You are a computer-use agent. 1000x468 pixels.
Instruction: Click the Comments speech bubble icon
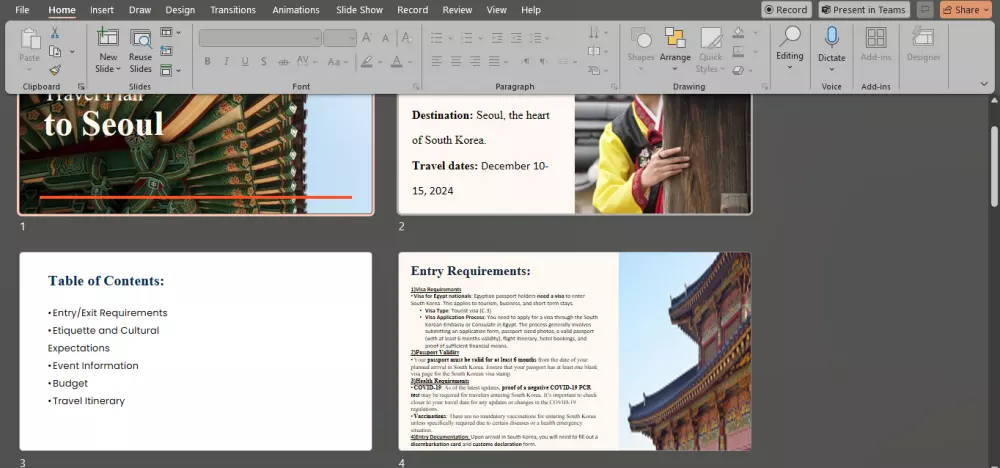click(925, 10)
